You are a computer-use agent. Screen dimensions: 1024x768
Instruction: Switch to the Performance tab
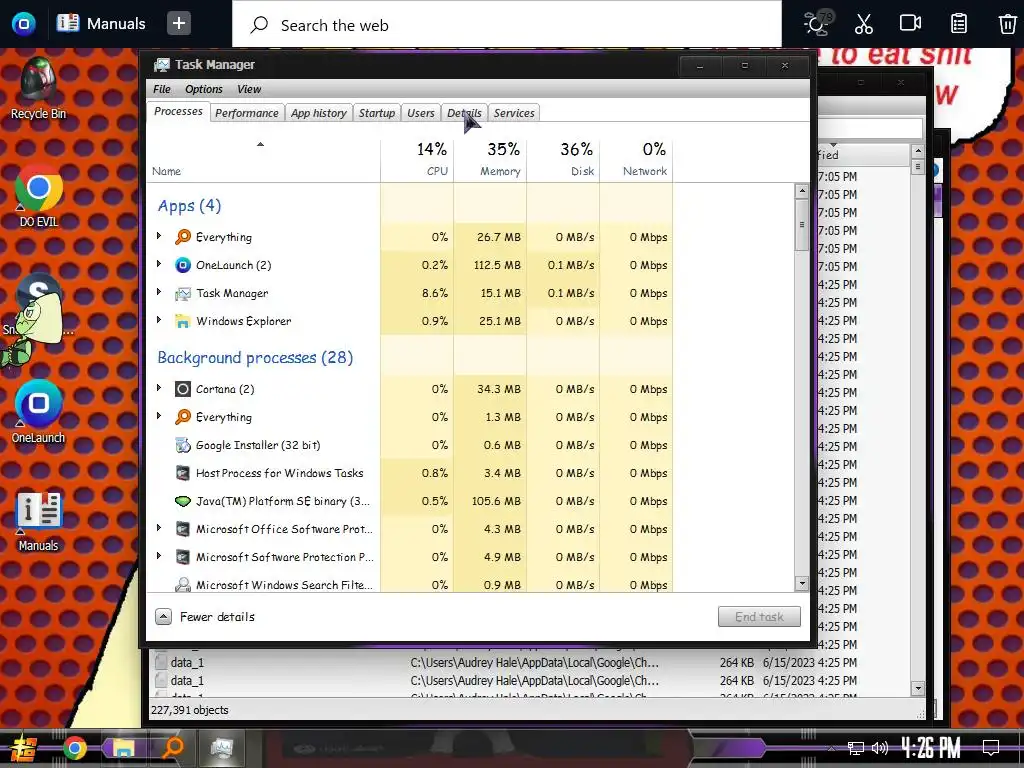coord(247,113)
